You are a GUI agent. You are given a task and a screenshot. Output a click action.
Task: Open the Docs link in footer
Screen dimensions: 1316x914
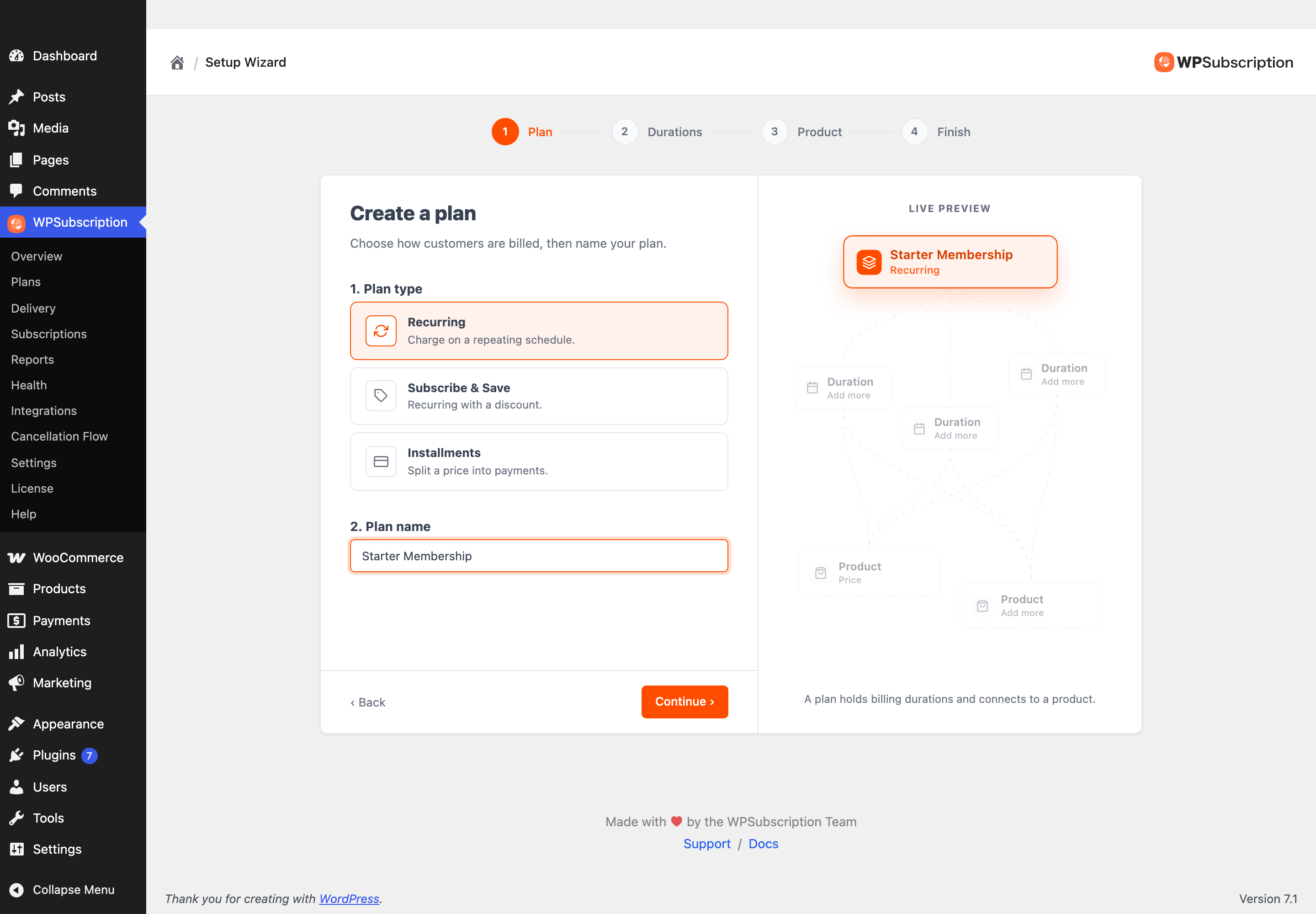[764, 844]
